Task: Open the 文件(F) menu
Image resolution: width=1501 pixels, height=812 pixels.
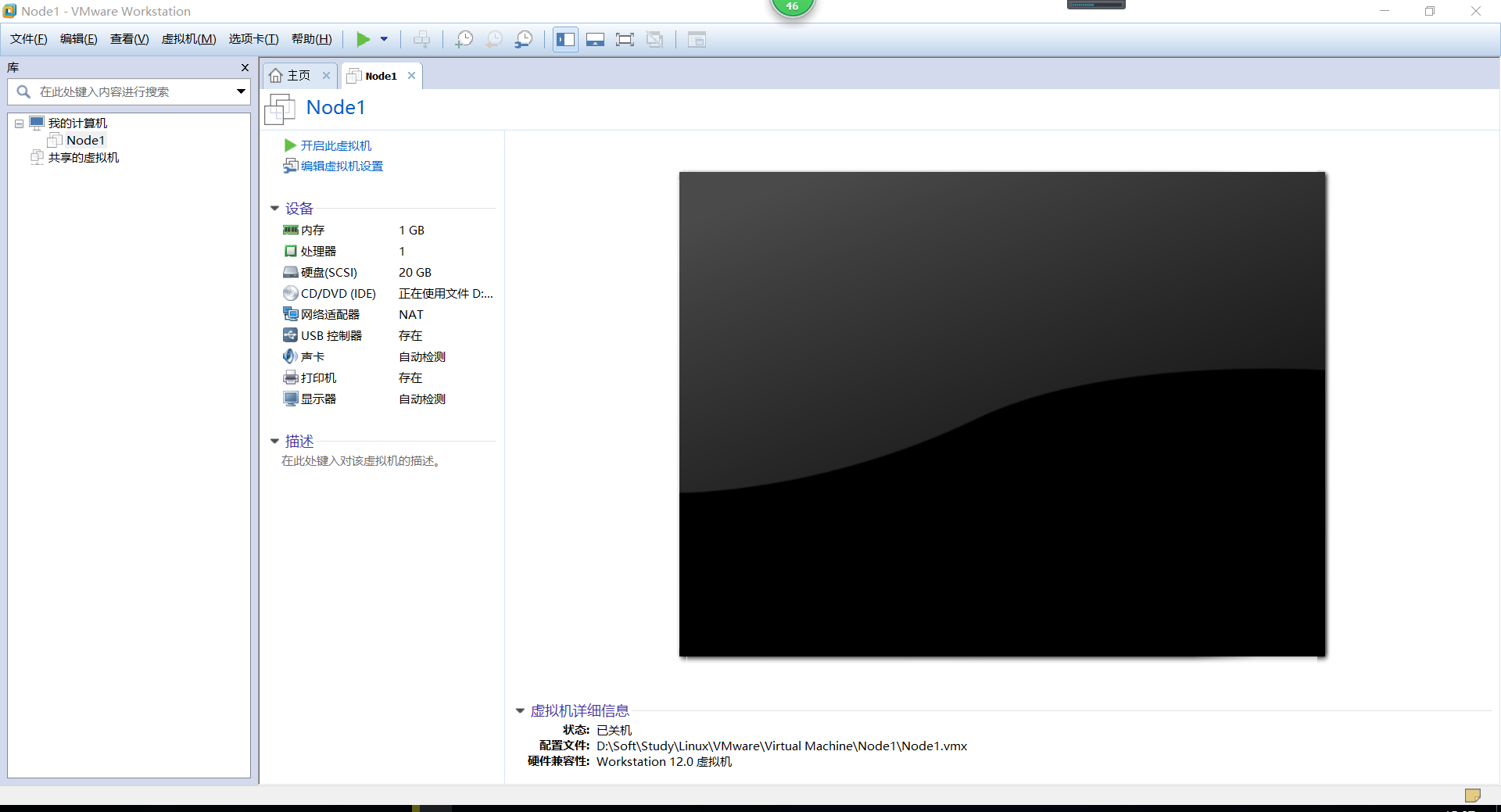Action: (x=29, y=39)
